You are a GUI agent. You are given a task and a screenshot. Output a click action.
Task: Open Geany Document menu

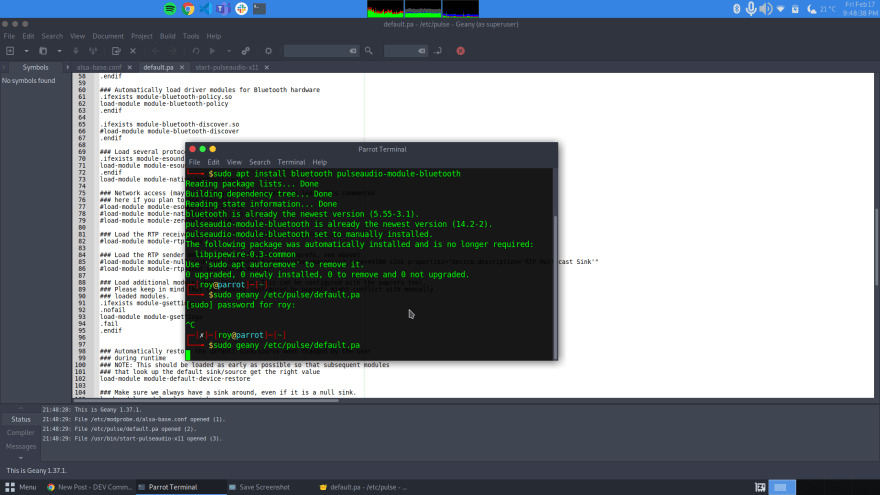coord(108,36)
